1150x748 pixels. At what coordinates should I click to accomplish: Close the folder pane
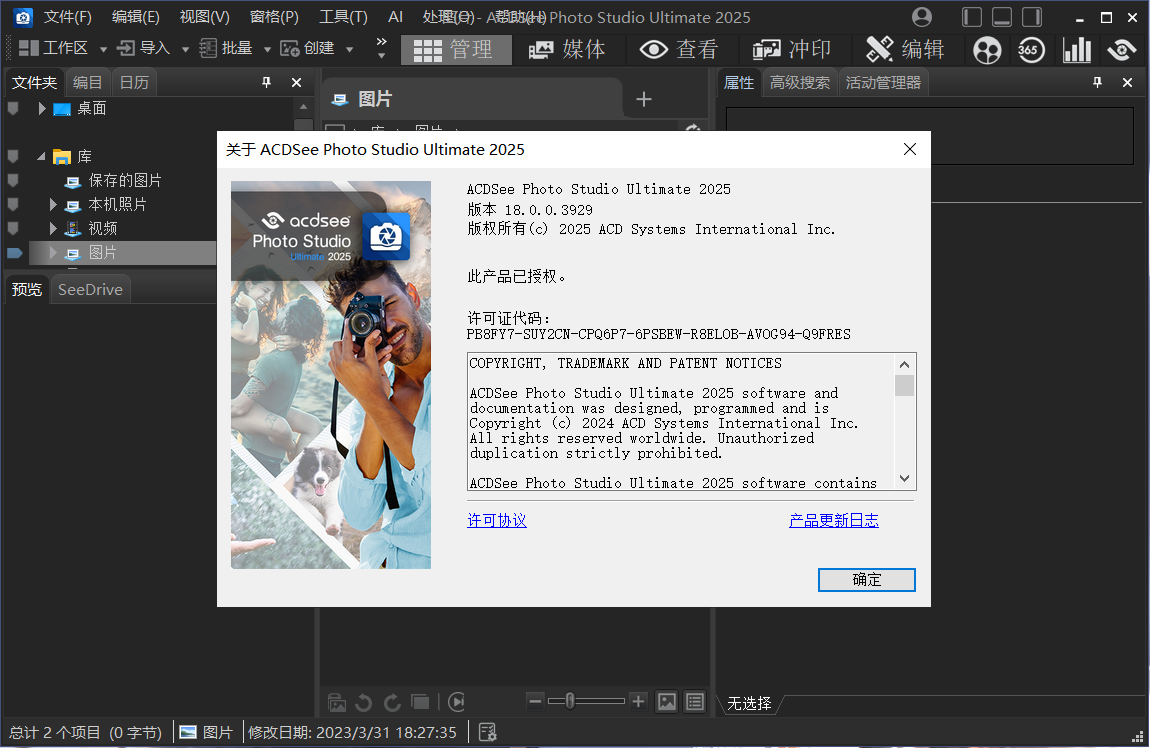[296, 83]
